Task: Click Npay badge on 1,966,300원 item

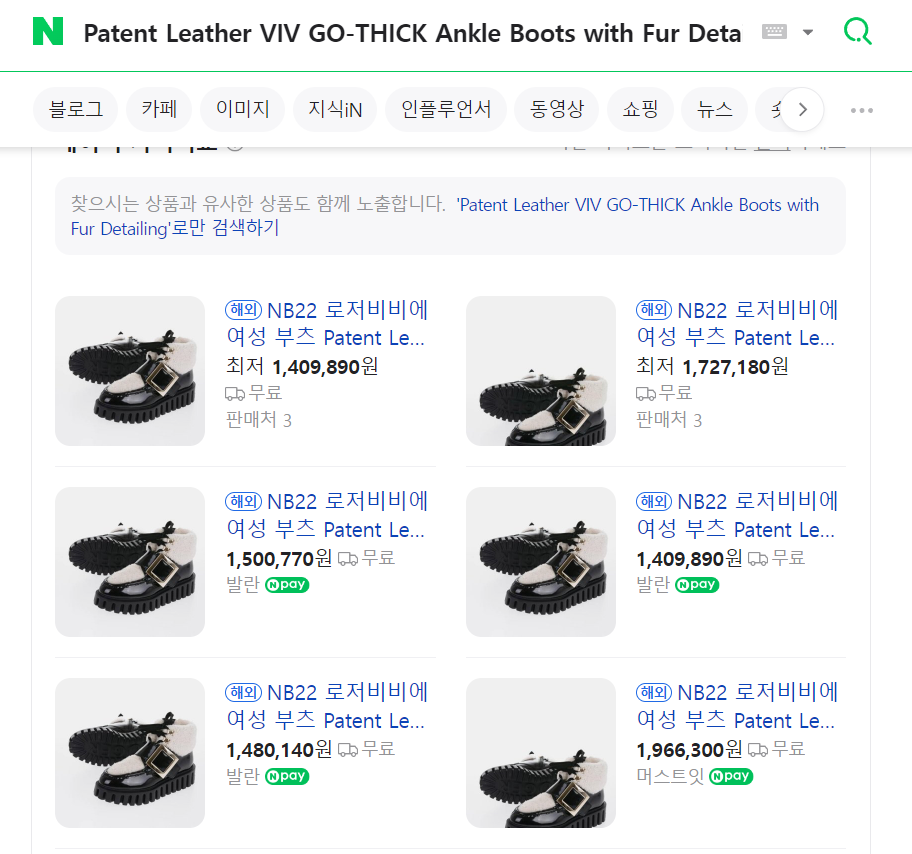Action: [731, 776]
